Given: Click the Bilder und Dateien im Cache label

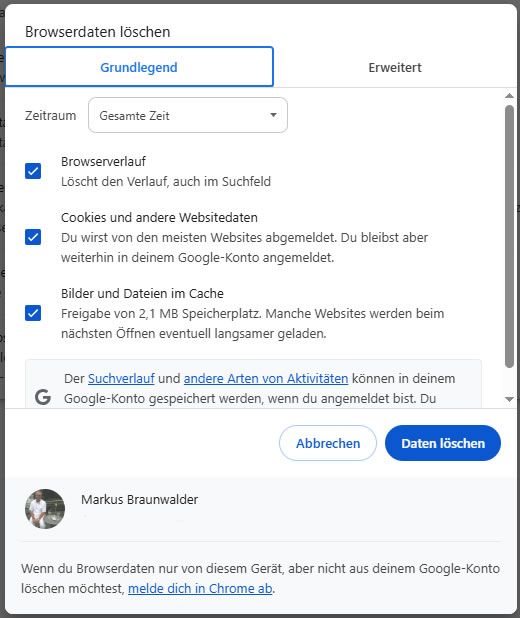Looking at the screenshot, I should pos(142,293).
